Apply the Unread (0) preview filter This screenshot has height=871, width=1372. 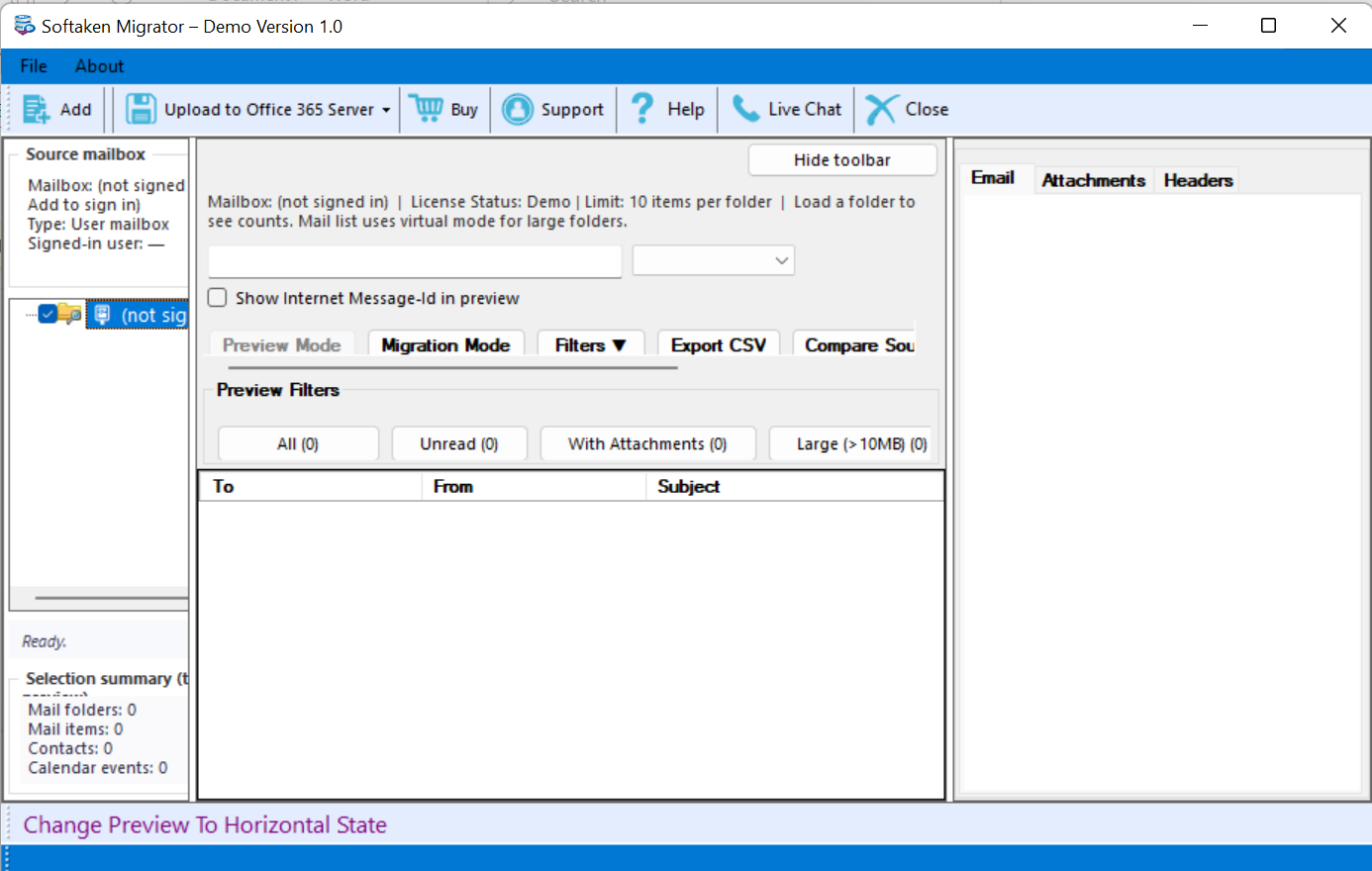459,444
